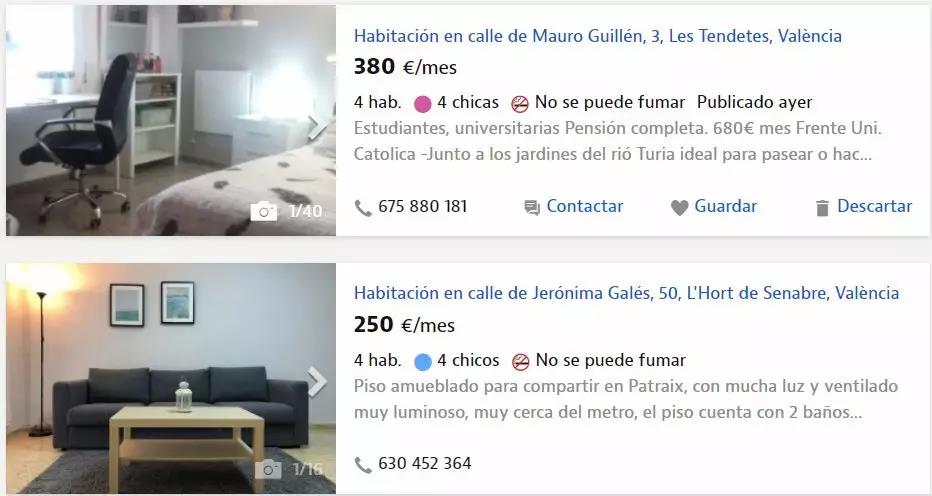Click the heart icon to favorite listing
This screenshot has width=932, height=496.
[x=679, y=208]
